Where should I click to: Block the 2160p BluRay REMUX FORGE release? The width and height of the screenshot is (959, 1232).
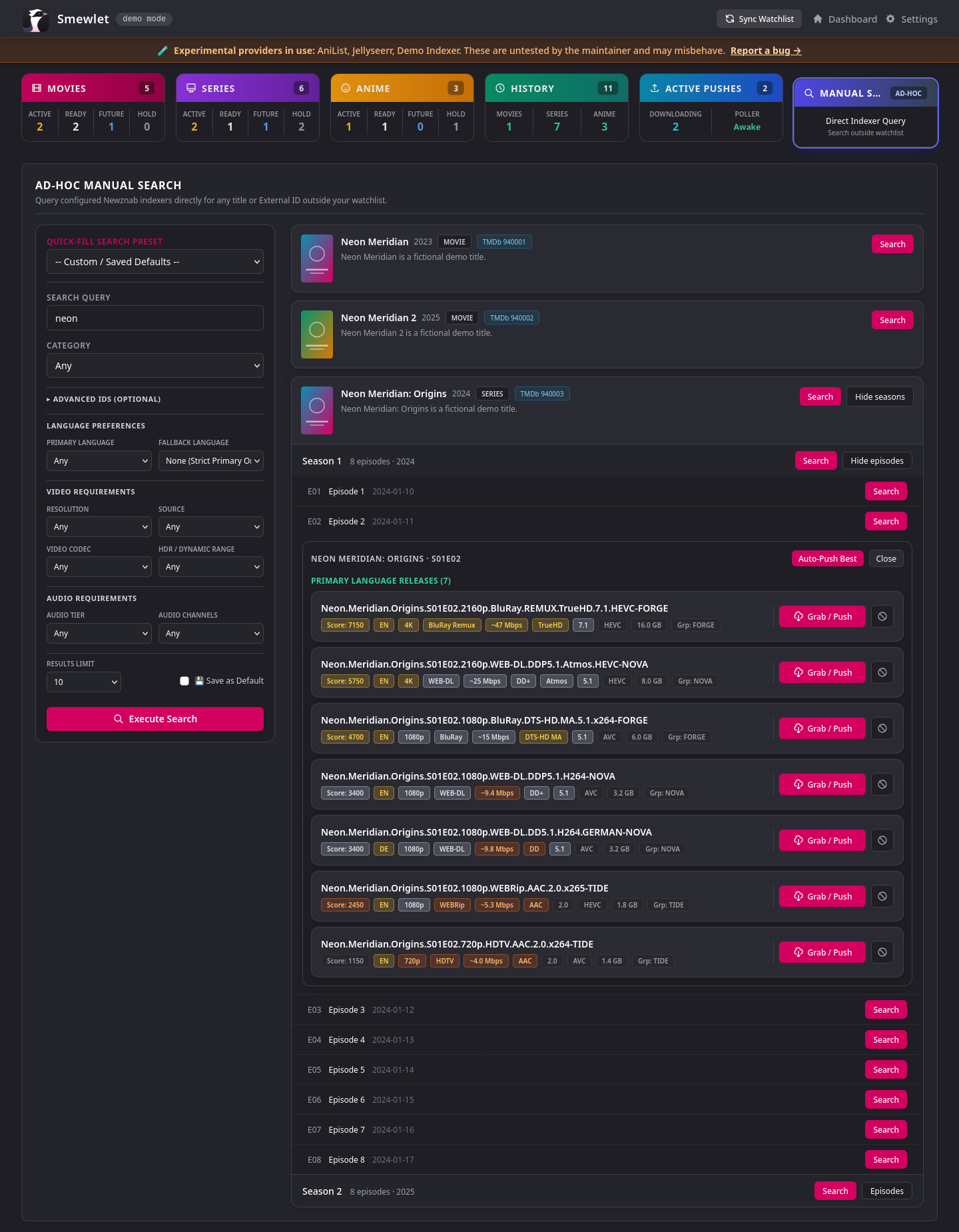click(882, 616)
